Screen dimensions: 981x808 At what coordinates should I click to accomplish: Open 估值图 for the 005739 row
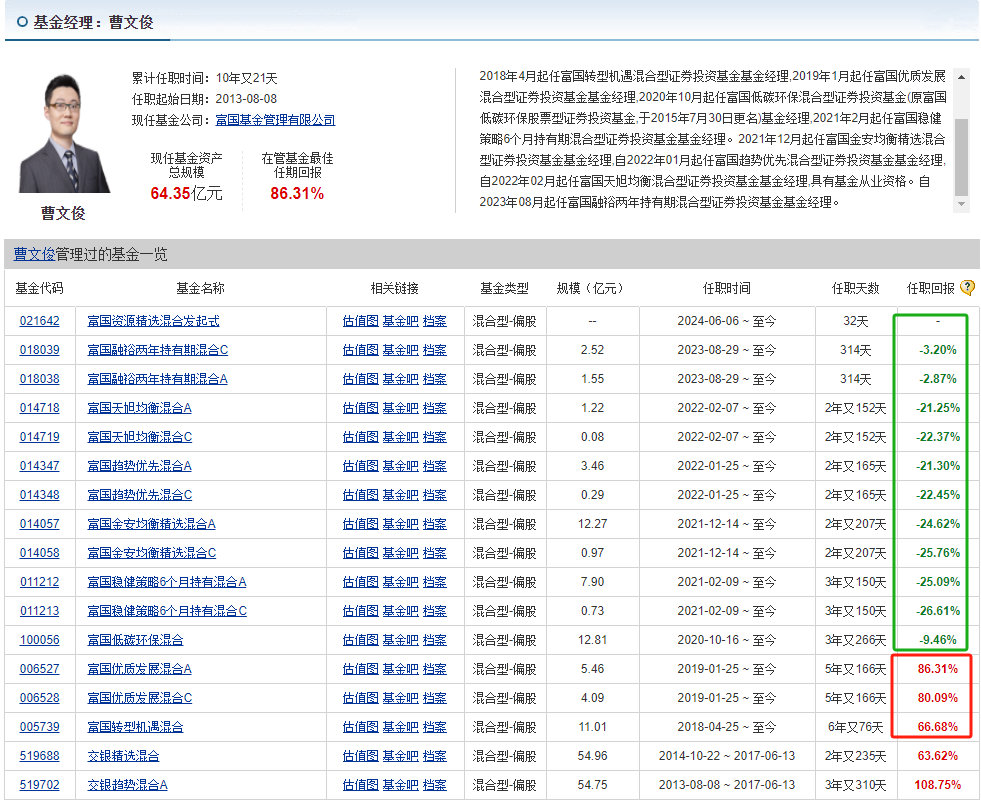(360, 727)
